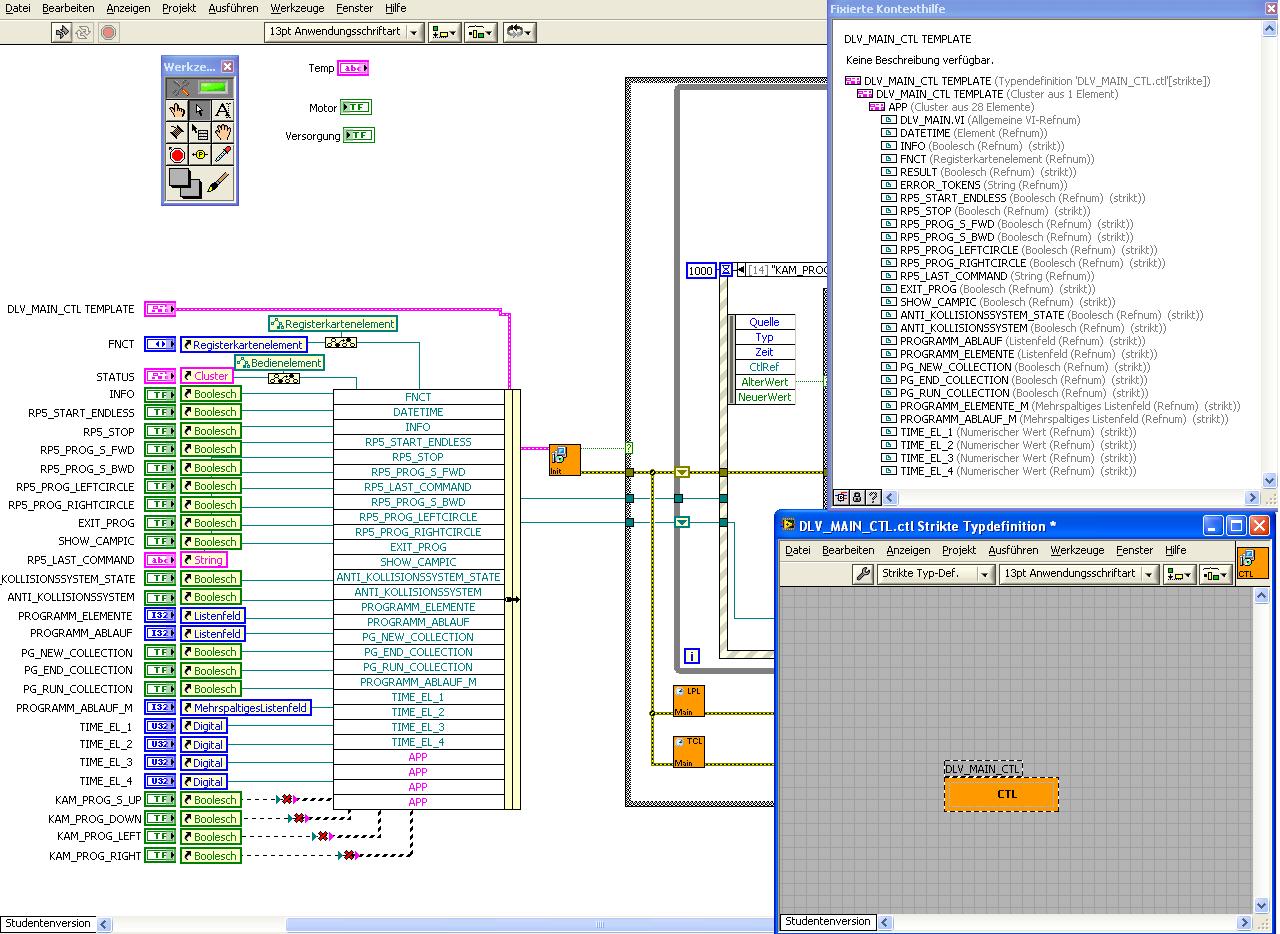1280x934 pixels.
Task: Toggle automatic tool selection green indicator
Action: [x=212, y=88]
